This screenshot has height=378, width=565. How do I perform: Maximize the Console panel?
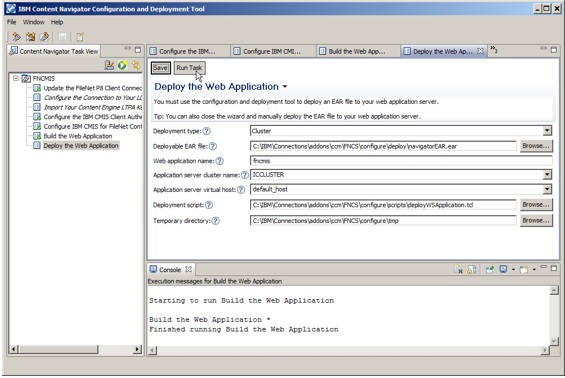tap(554, 268)
